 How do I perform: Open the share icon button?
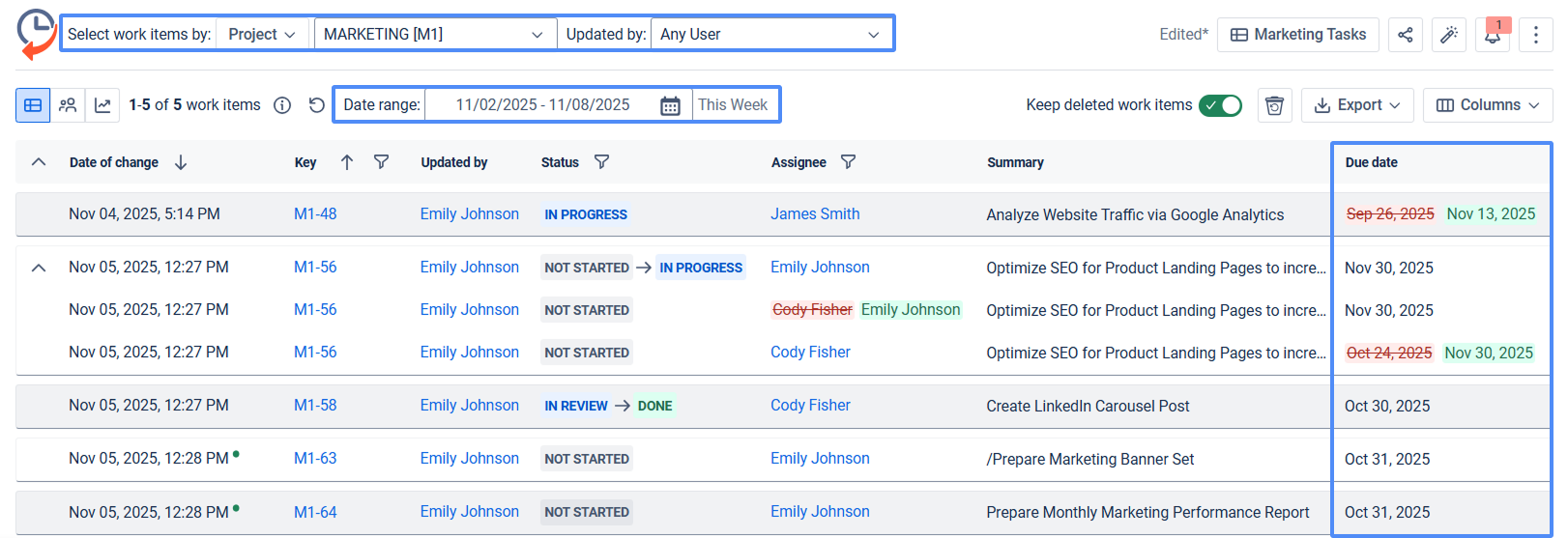(x=1405, y=35)
